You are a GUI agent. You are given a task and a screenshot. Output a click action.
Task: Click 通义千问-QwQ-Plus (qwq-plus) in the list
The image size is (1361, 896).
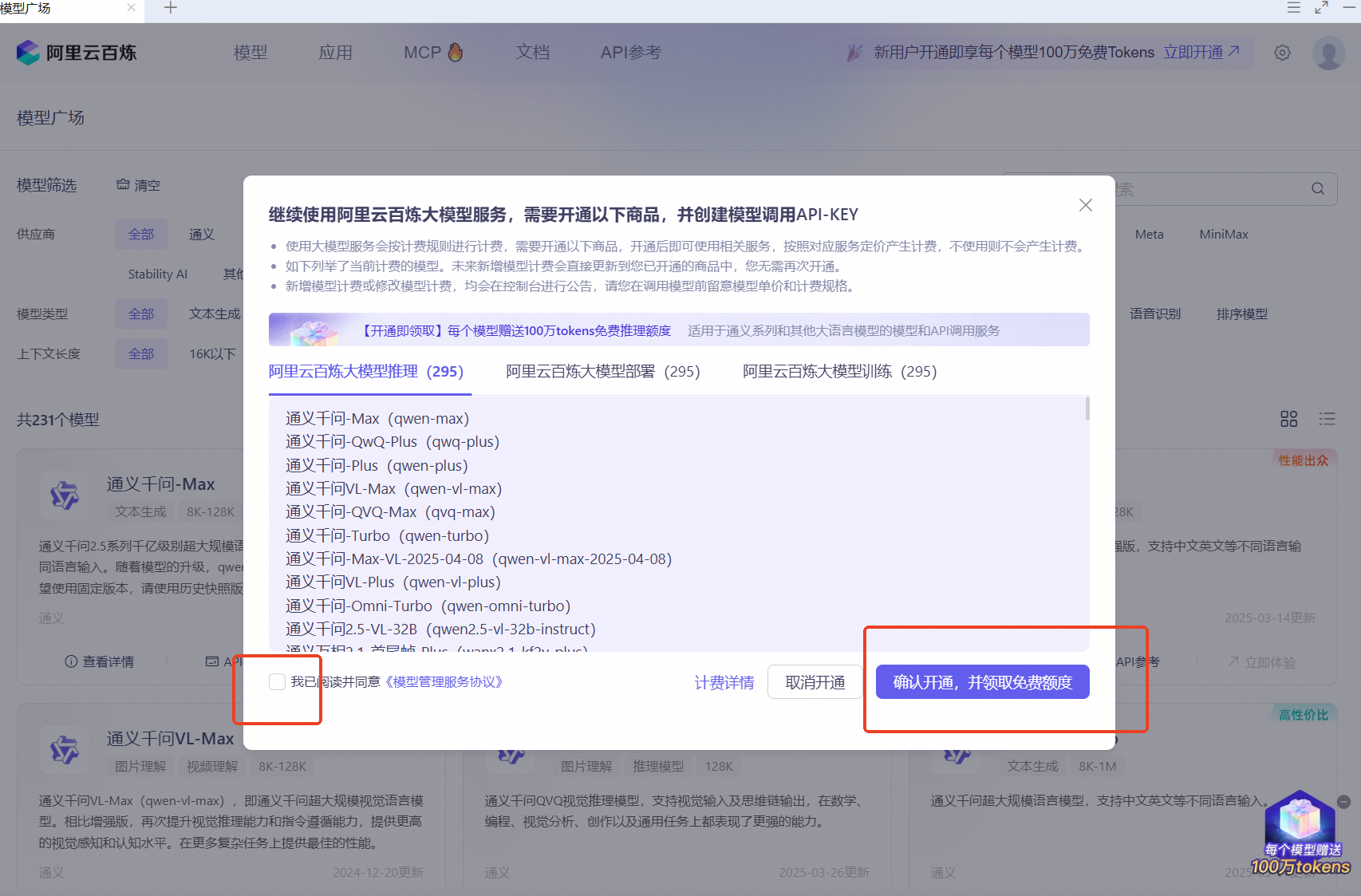[x=393, y=442]
